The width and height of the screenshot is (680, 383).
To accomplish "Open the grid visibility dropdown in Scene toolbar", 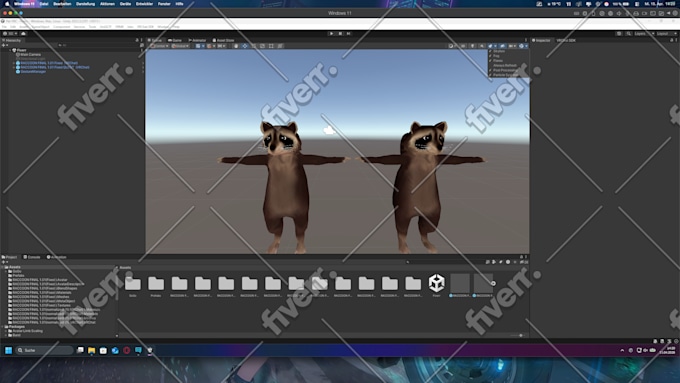I will click(200, 46).
